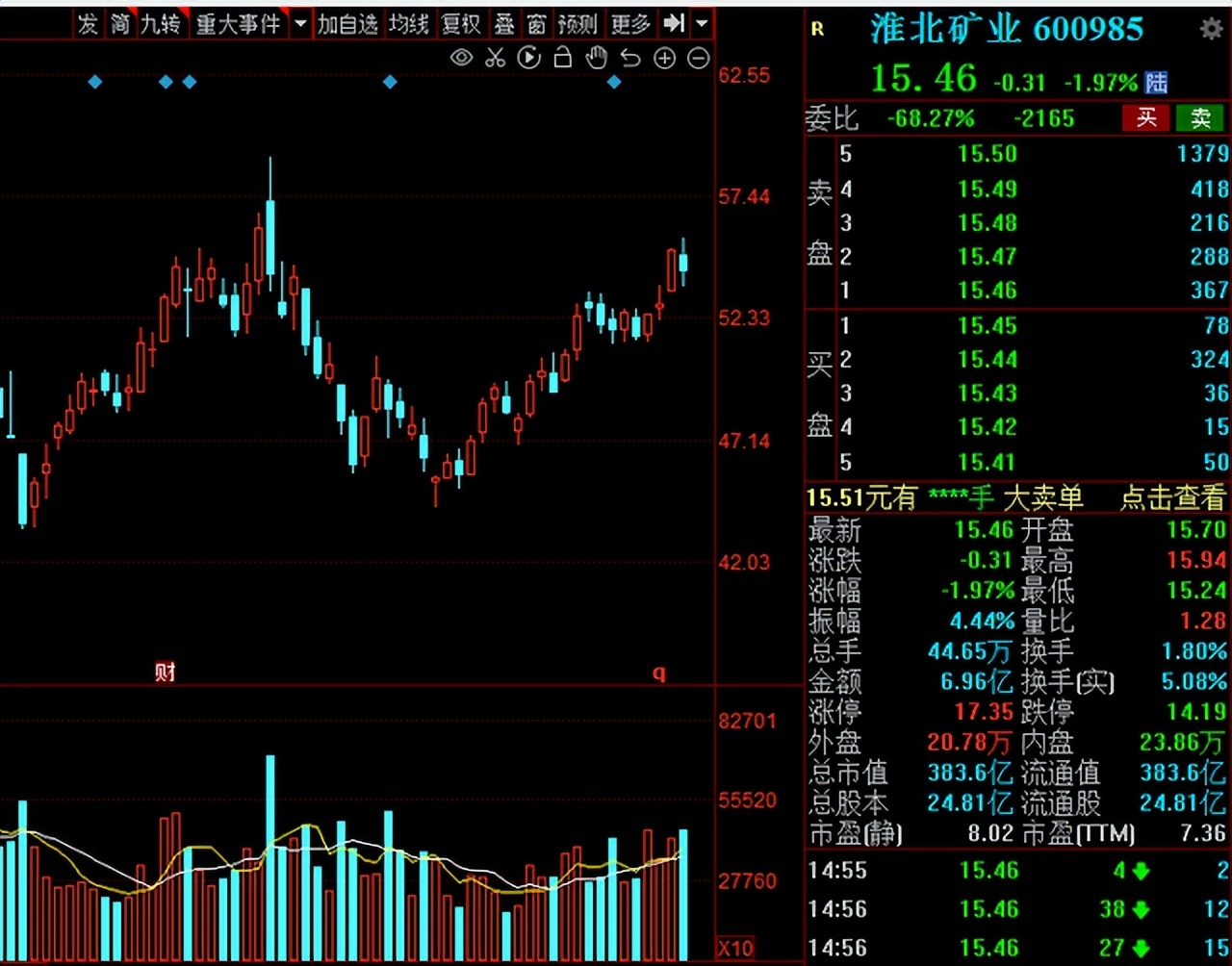Select the hand pan tool
Screen dimensions: 1232x966
point(597,58)
